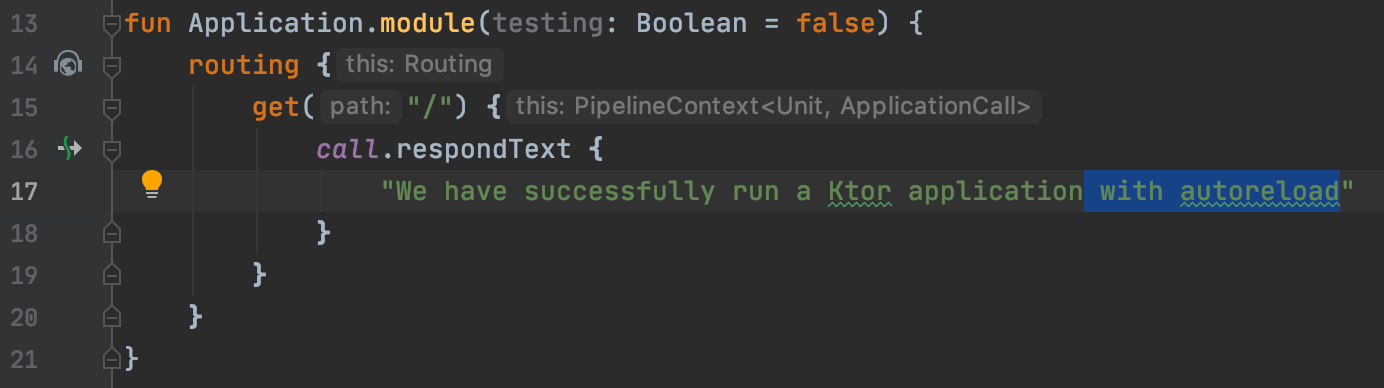This screenshot has width=1384, height=388.
Task: Click line number 17 in the gutter
Action: click(25, 191)
